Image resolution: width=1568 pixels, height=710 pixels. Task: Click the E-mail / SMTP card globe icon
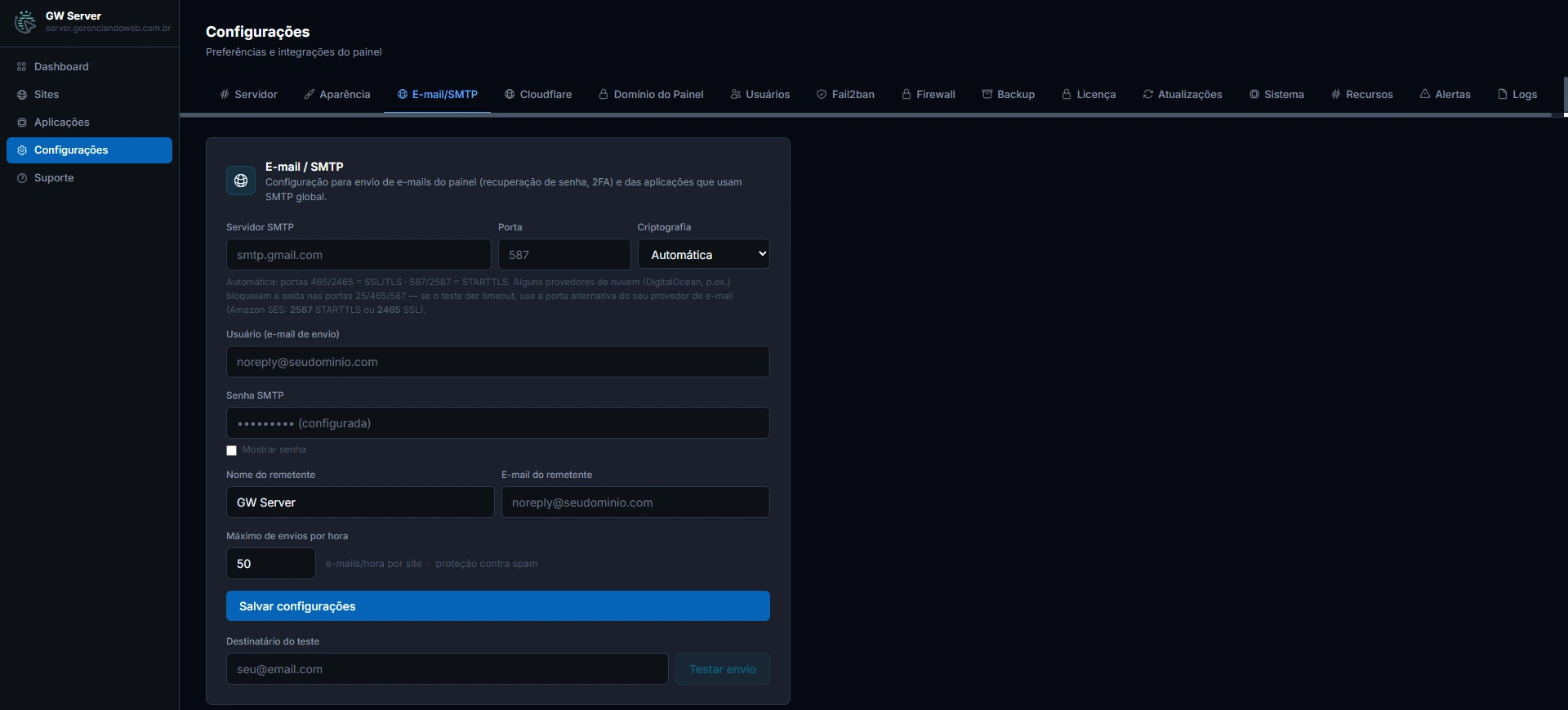tap(241, 181)
